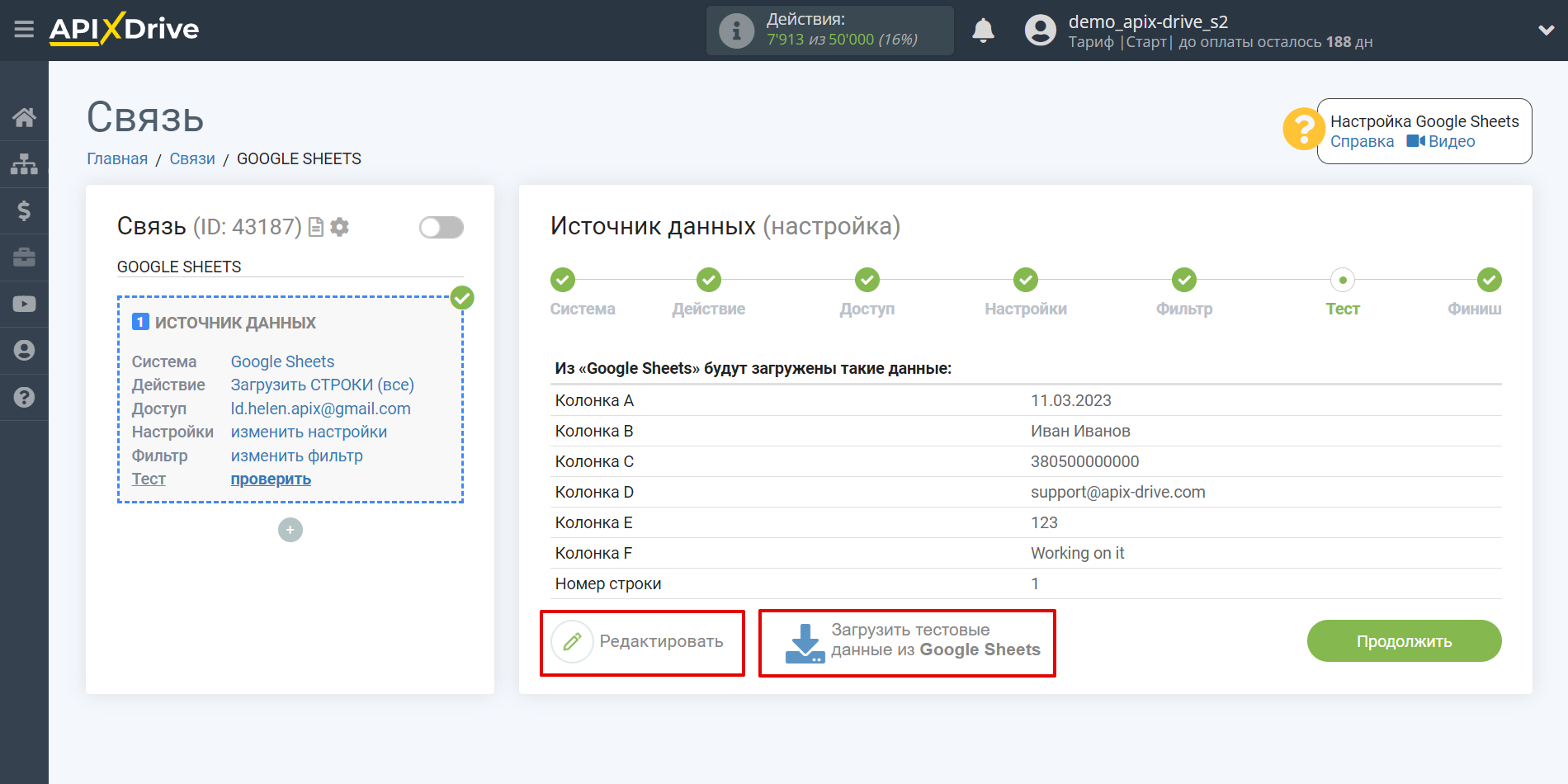Click the проверить test link
Screen dimensions: 1568x784
click(x=271, y=479)
